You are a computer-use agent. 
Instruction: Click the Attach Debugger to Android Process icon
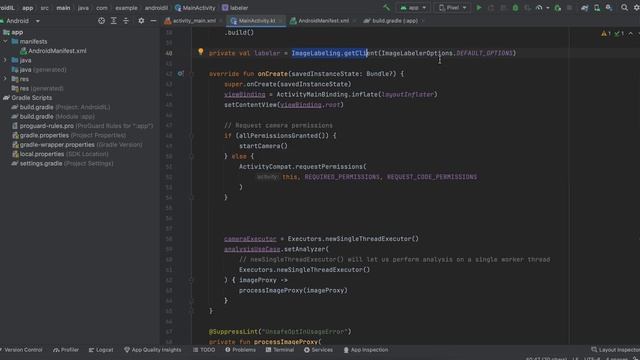click(x=558, y=8)
